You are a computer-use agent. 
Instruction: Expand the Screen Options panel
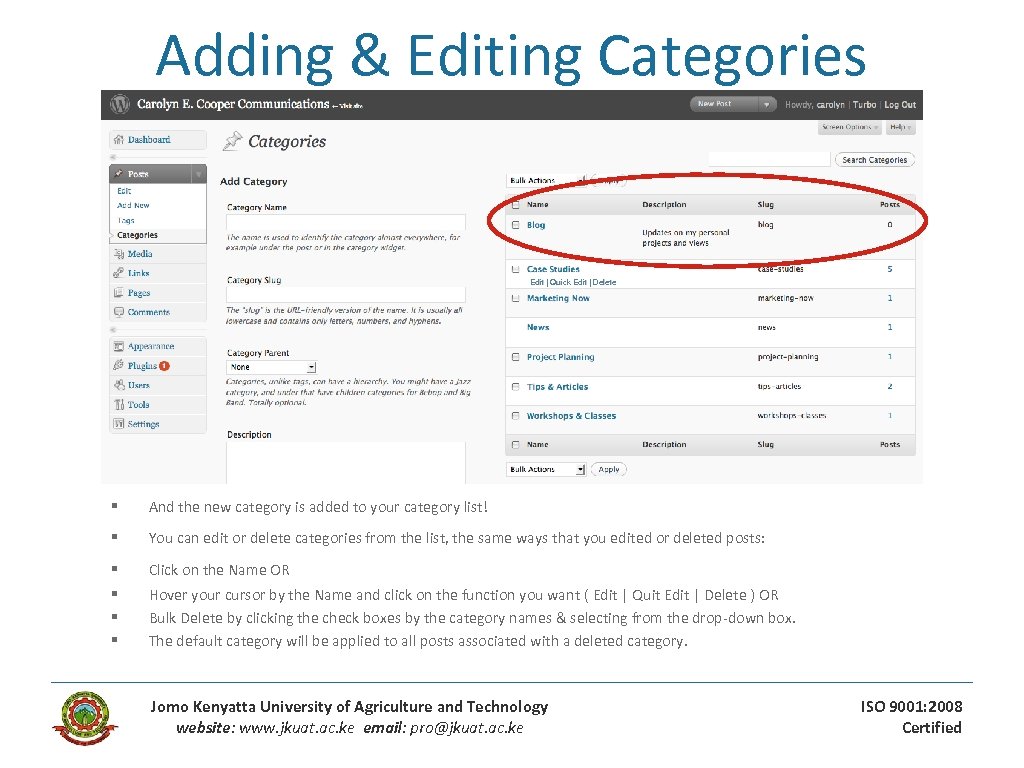pos(848,126)
